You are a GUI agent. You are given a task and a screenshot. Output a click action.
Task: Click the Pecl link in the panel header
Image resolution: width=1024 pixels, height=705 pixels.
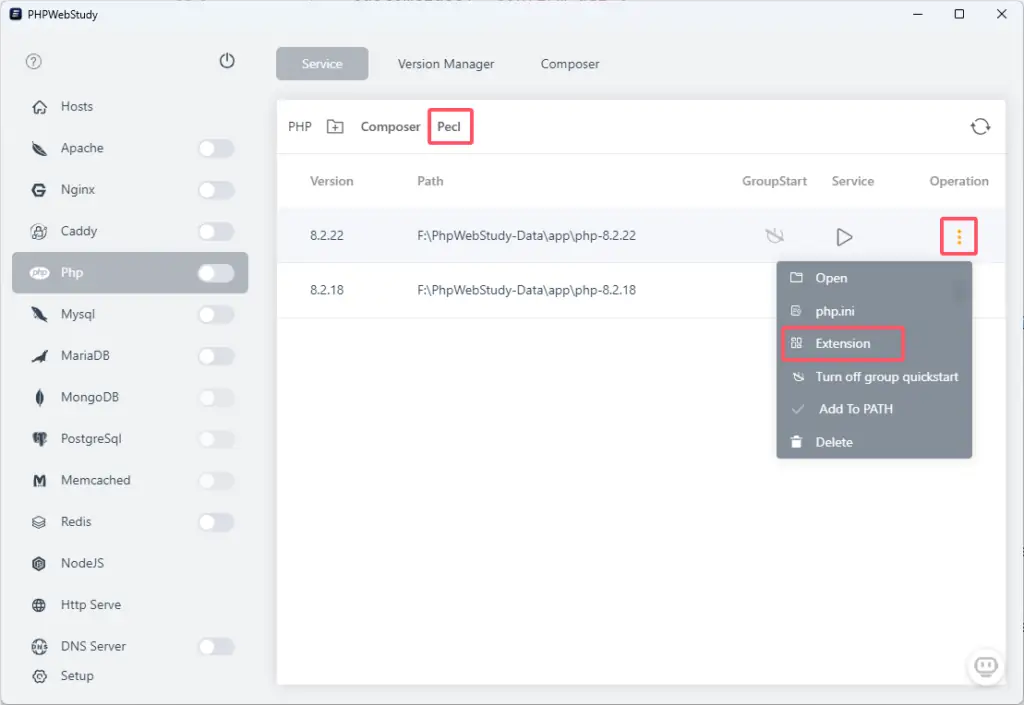tap(449, 127)
